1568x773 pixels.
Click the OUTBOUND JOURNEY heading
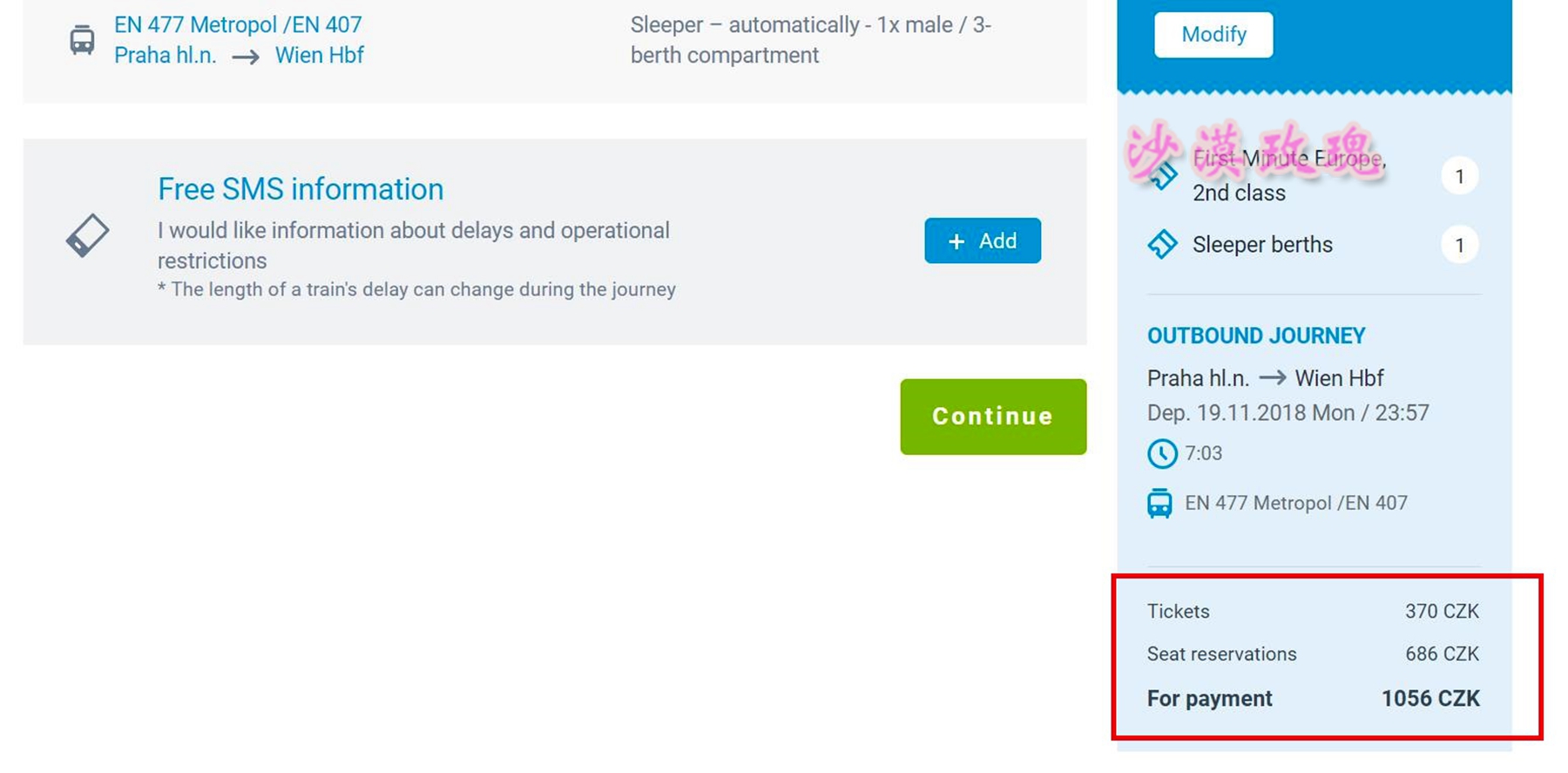tap(1255, 336)
